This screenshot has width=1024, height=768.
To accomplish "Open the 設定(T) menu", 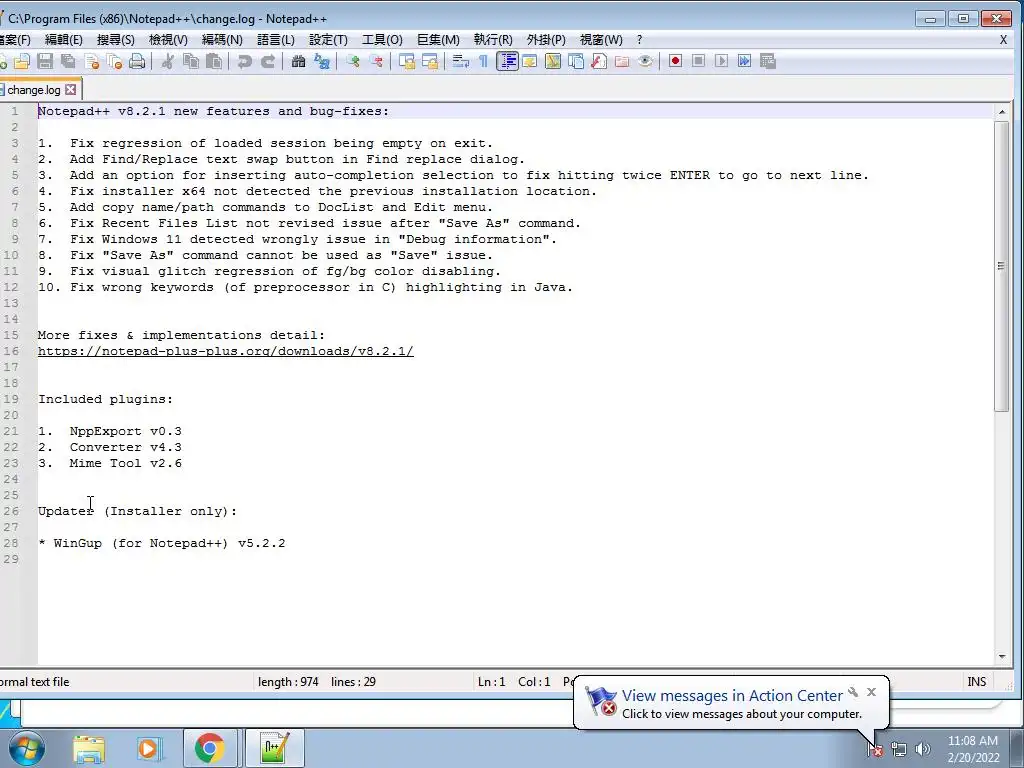I will click(x=328, y=40).
